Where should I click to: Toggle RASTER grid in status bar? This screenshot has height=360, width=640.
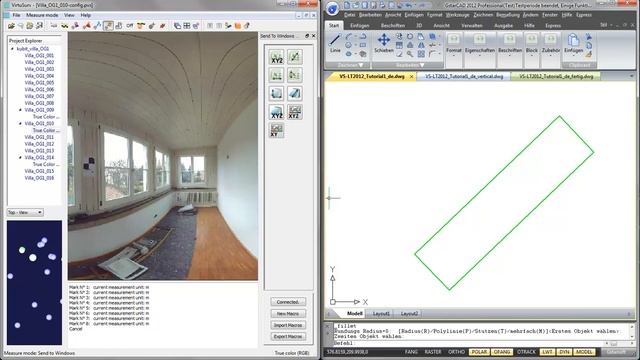[433, 352]
